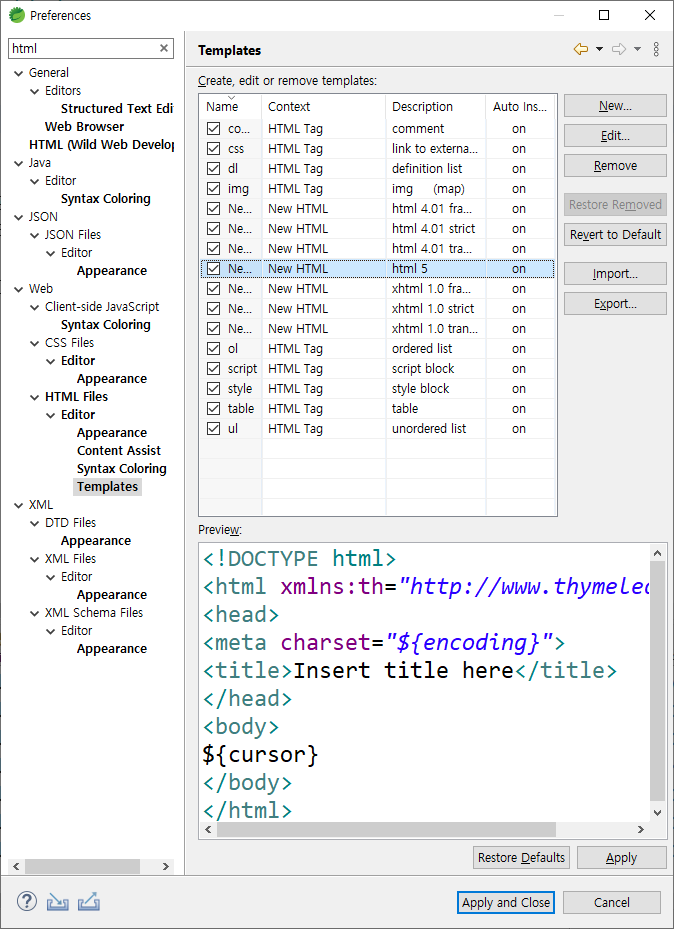This screenshot has width=674, height=929.
Task: Click Revert to Default button
Action: click(x=615, y=235)
